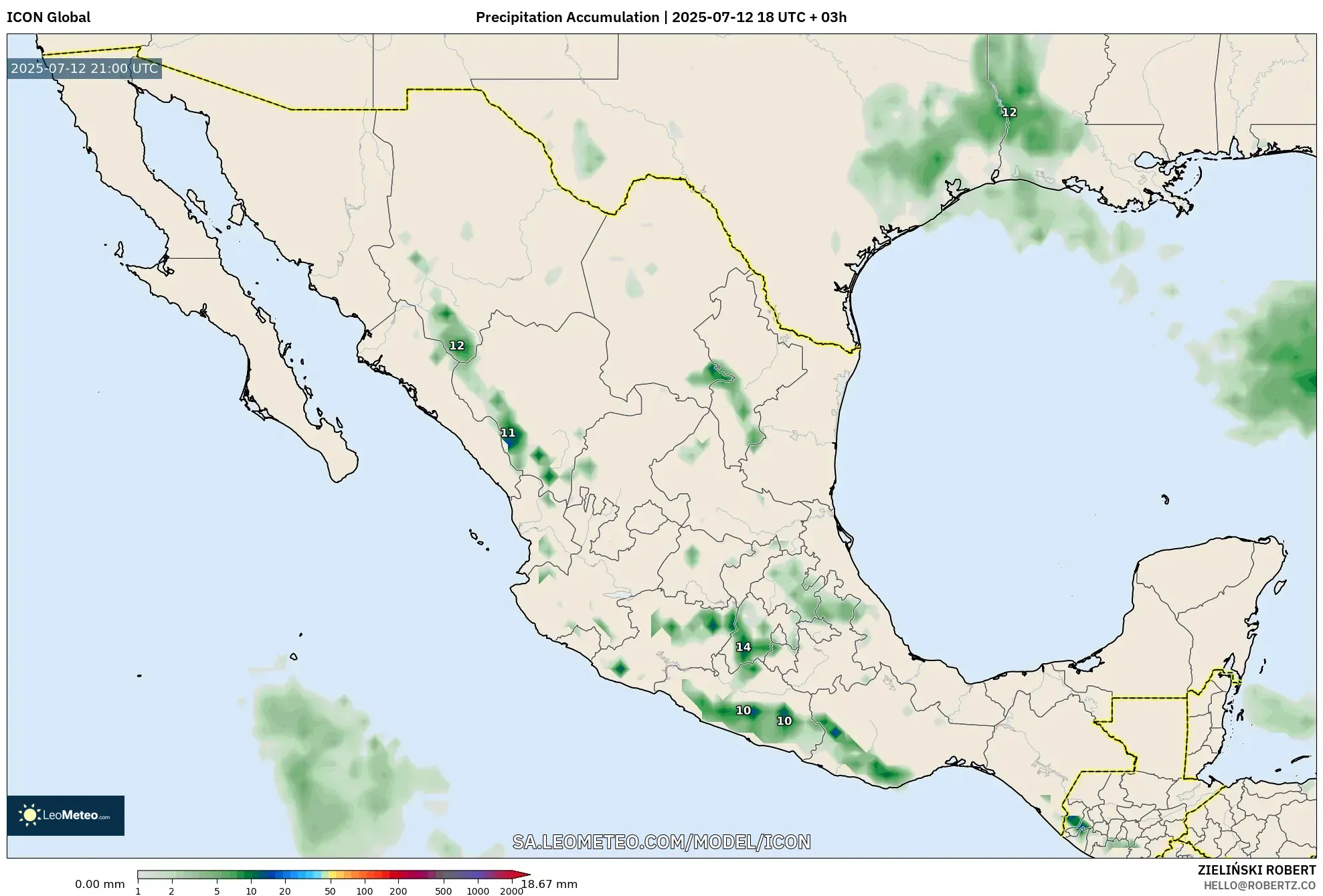Click the '12' rainfall value near Louisiana border

tap(1008, 112)
